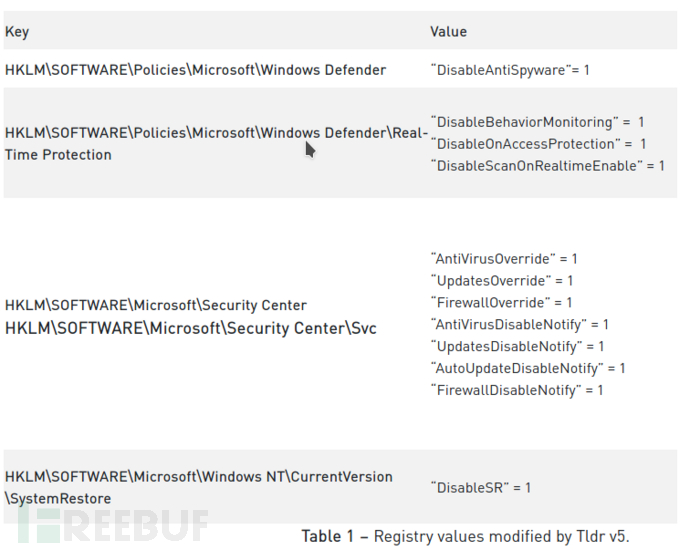This screenshot has height=550, width=690.
Task: Click the FirewallDisableNotify value
Action: click(x=517, y=390)
